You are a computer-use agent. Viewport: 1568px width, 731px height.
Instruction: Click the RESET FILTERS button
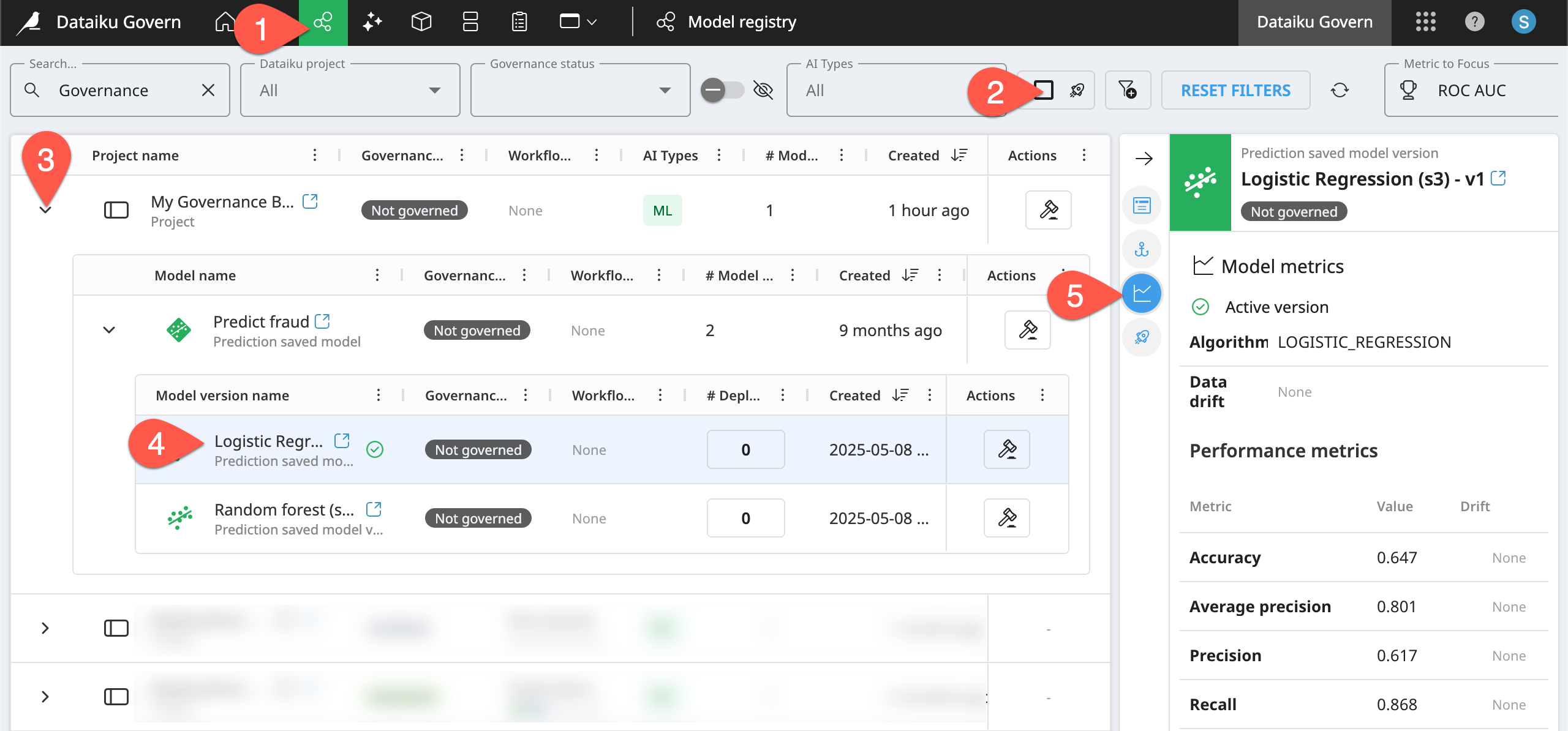click(x=1235, y=90)
